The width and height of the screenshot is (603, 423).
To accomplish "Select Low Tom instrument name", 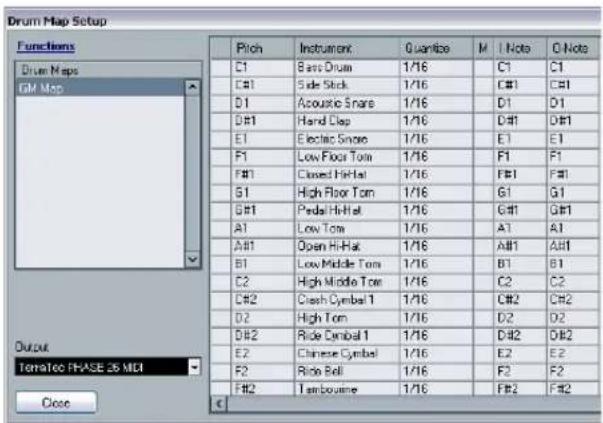I will click(x=321, y=228).
